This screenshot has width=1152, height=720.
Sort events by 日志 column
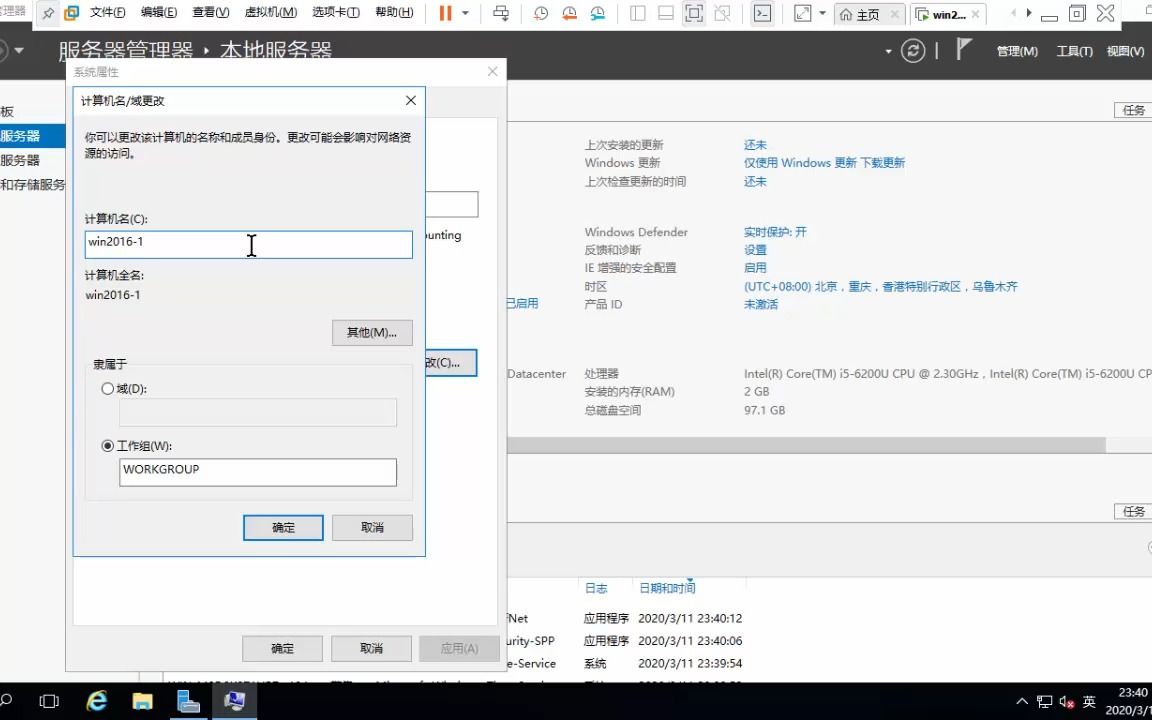coord(596,588)
